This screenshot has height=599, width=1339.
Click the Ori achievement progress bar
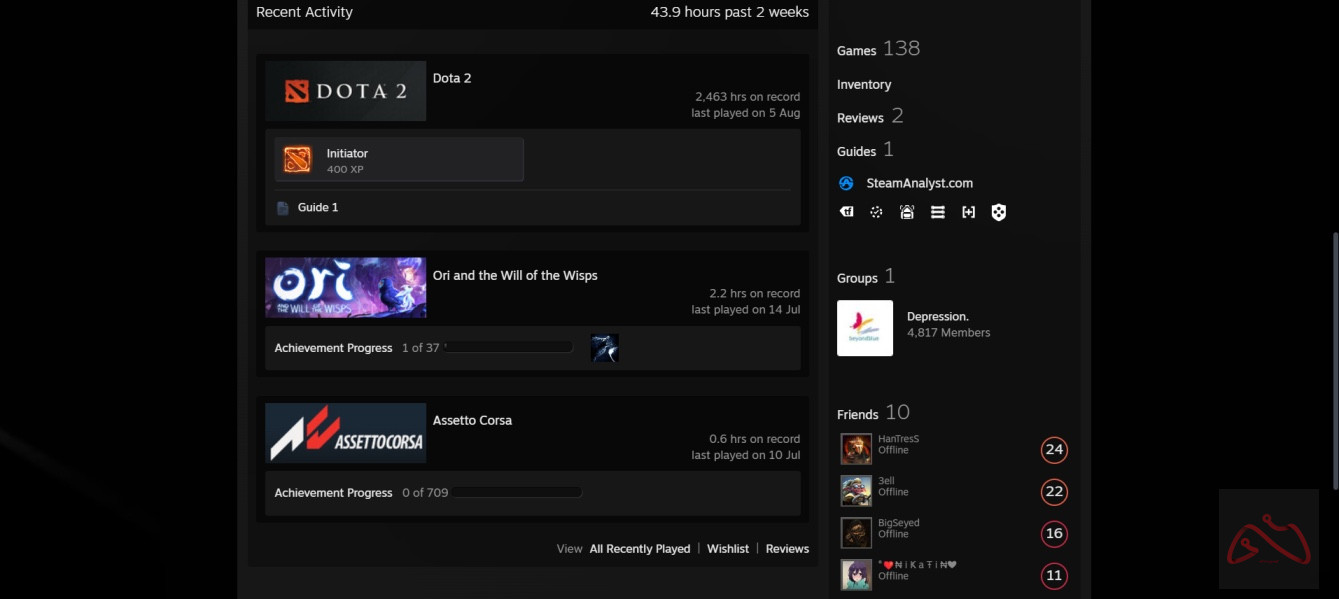[509, 348]
